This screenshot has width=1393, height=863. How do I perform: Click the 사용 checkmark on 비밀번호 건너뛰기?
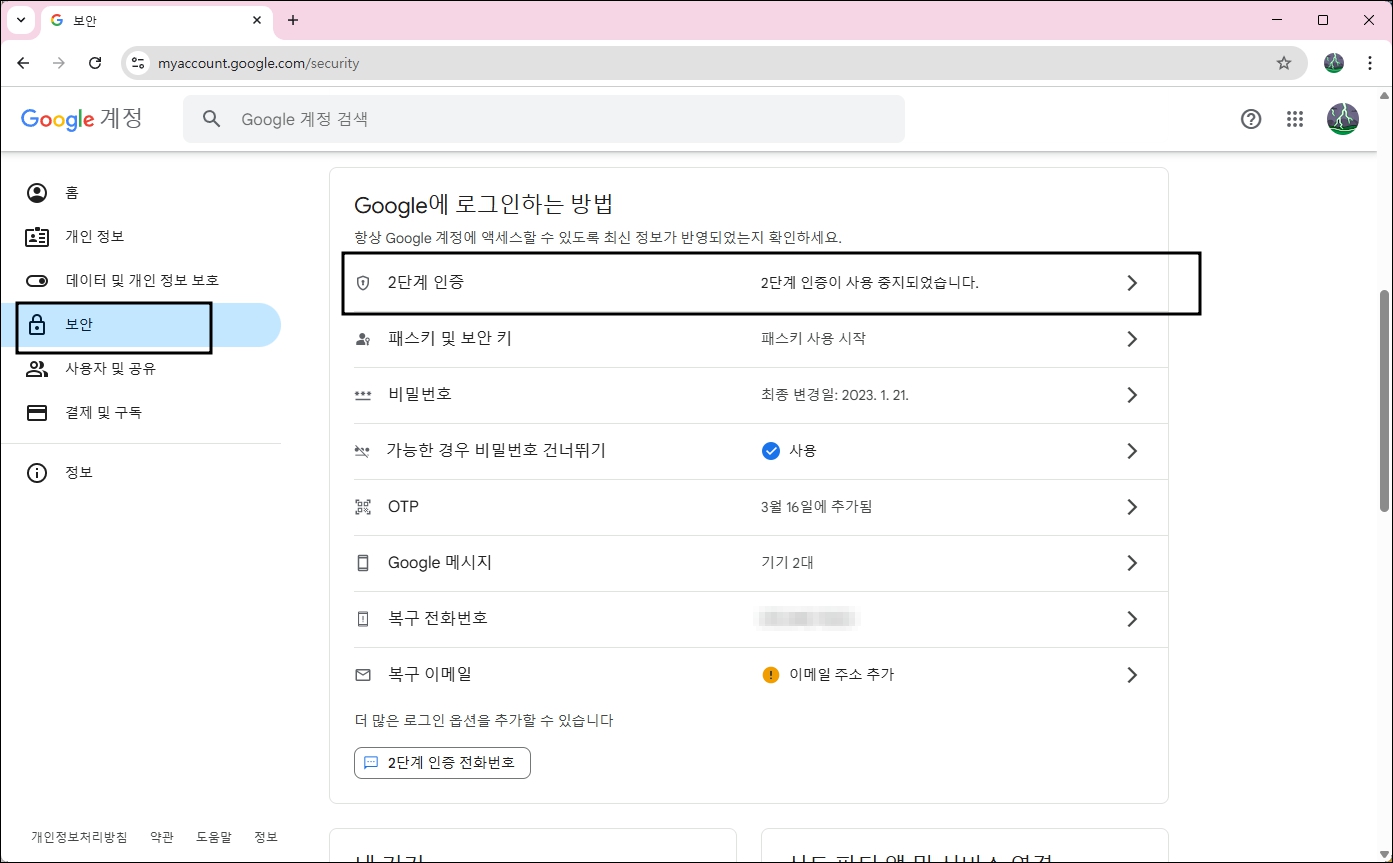[x=770, y=450]
